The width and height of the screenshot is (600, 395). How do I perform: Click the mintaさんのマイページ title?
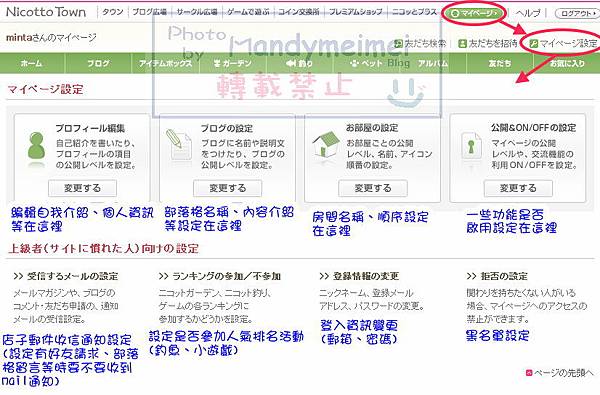[x=51, y=38]
